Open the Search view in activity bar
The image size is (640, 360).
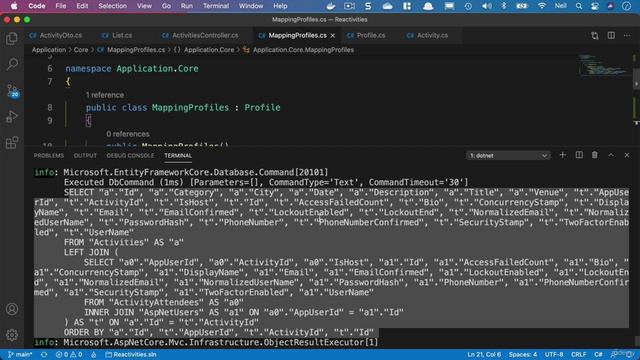(x=12, y=64)
